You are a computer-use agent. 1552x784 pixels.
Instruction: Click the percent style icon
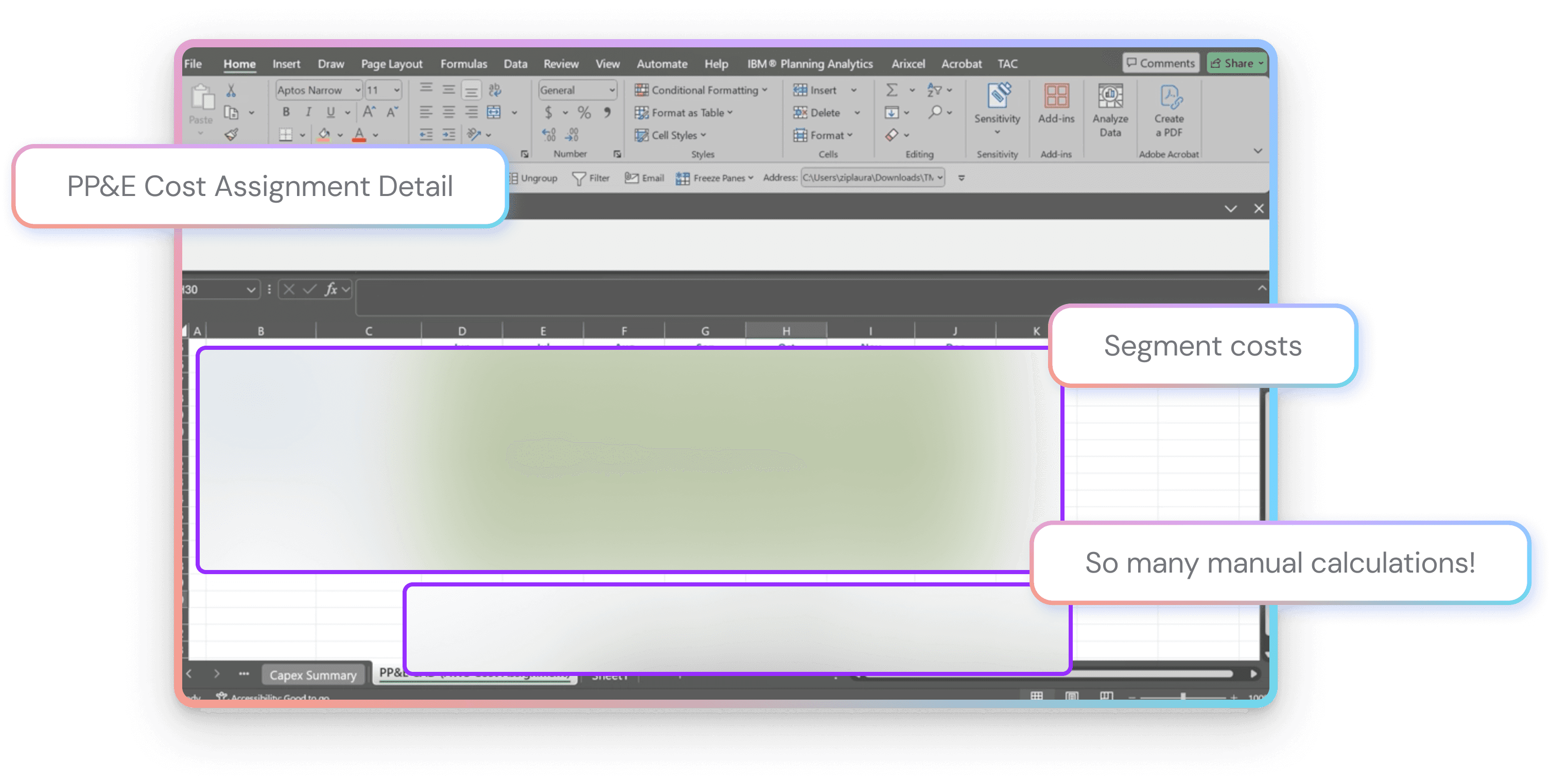tap(584, 113)
